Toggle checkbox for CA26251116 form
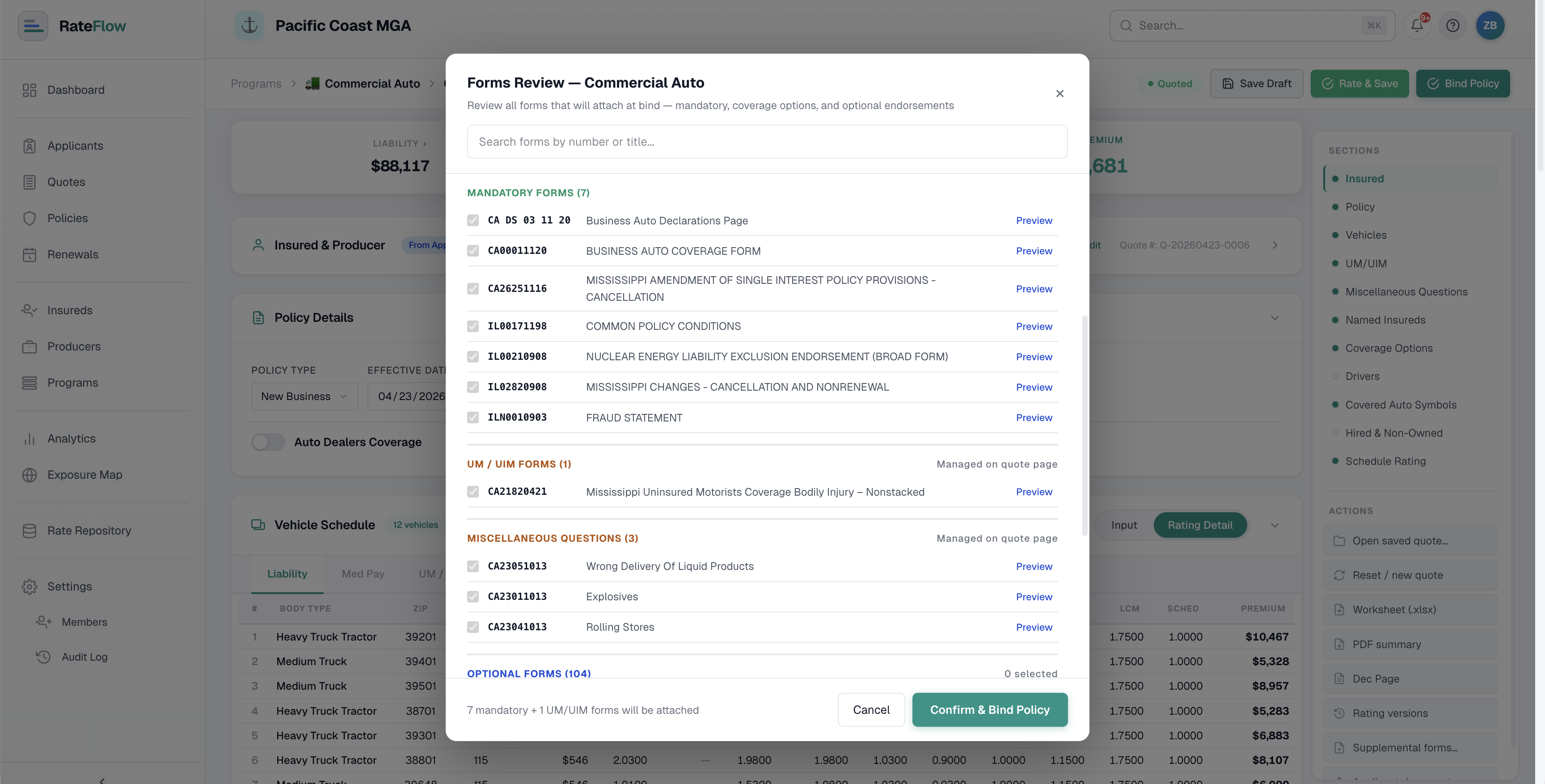 (x=473, y=289)
